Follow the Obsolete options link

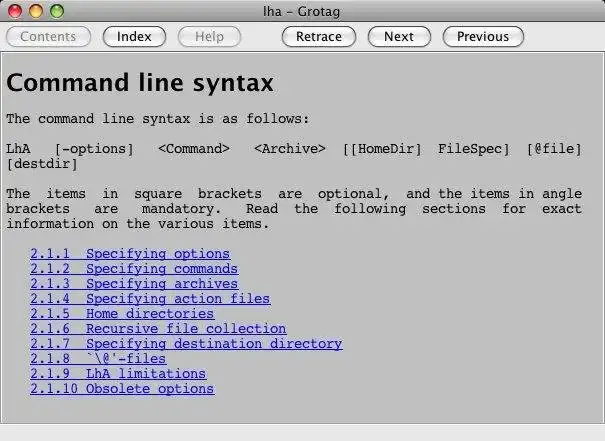[122, 389]
